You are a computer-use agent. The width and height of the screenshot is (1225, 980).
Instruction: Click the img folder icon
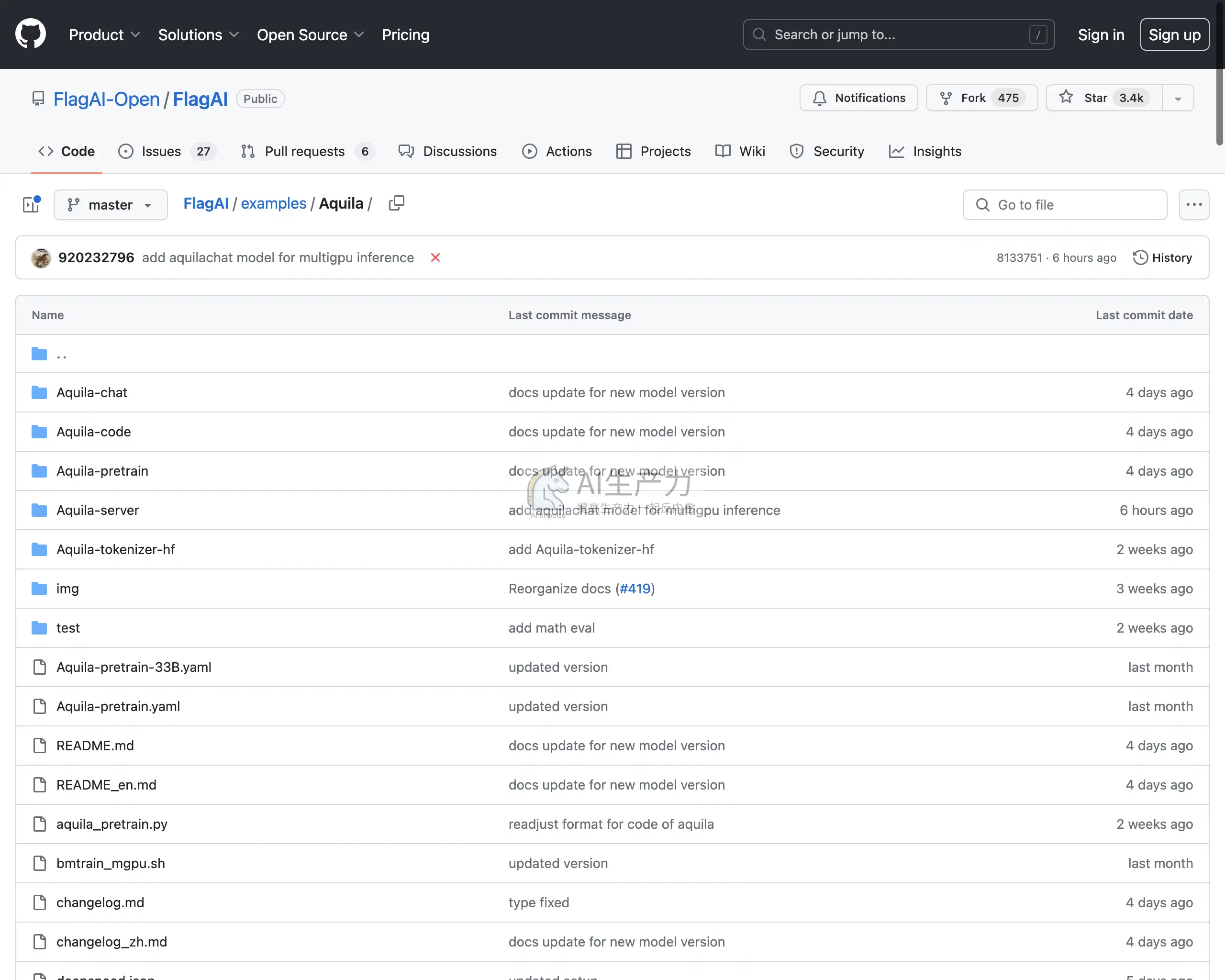coord(39,589)
